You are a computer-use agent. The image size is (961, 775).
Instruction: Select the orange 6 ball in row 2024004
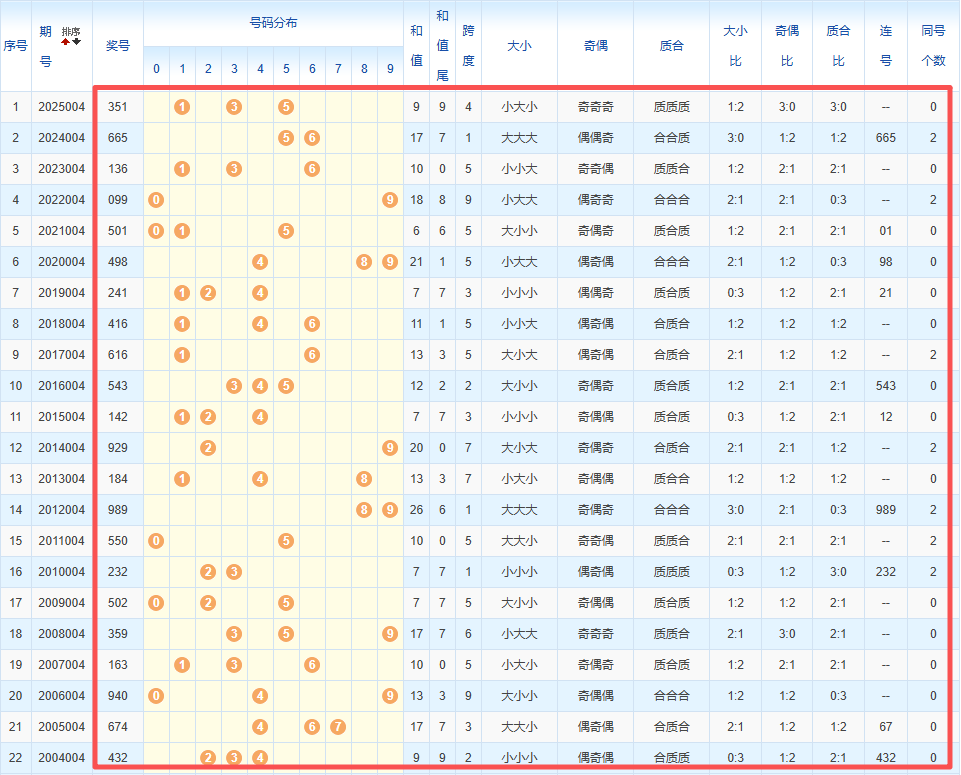click(312, 138)
